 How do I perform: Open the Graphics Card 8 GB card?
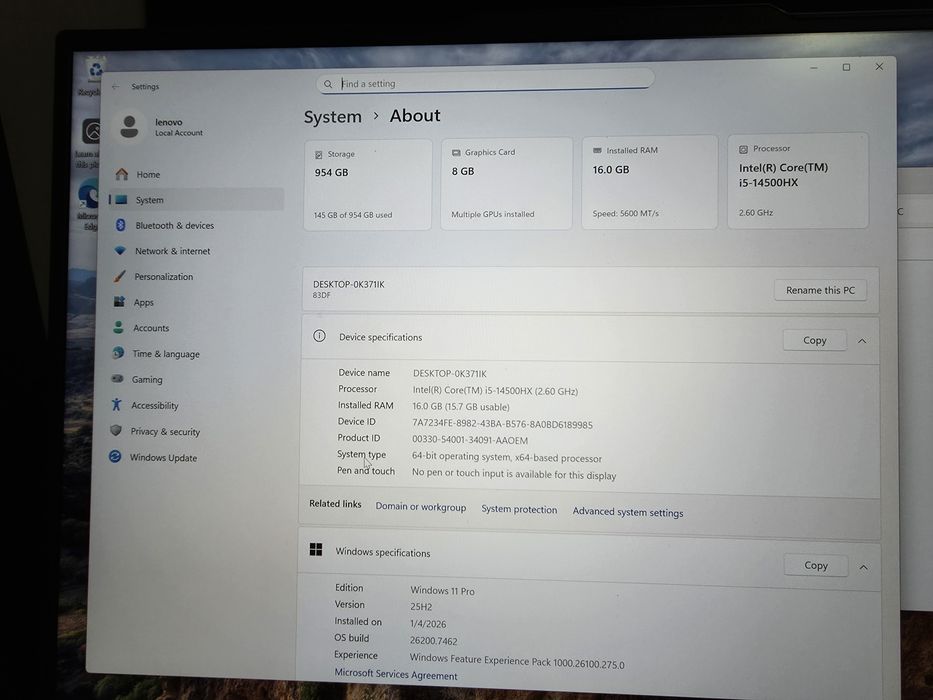point(506,183)
